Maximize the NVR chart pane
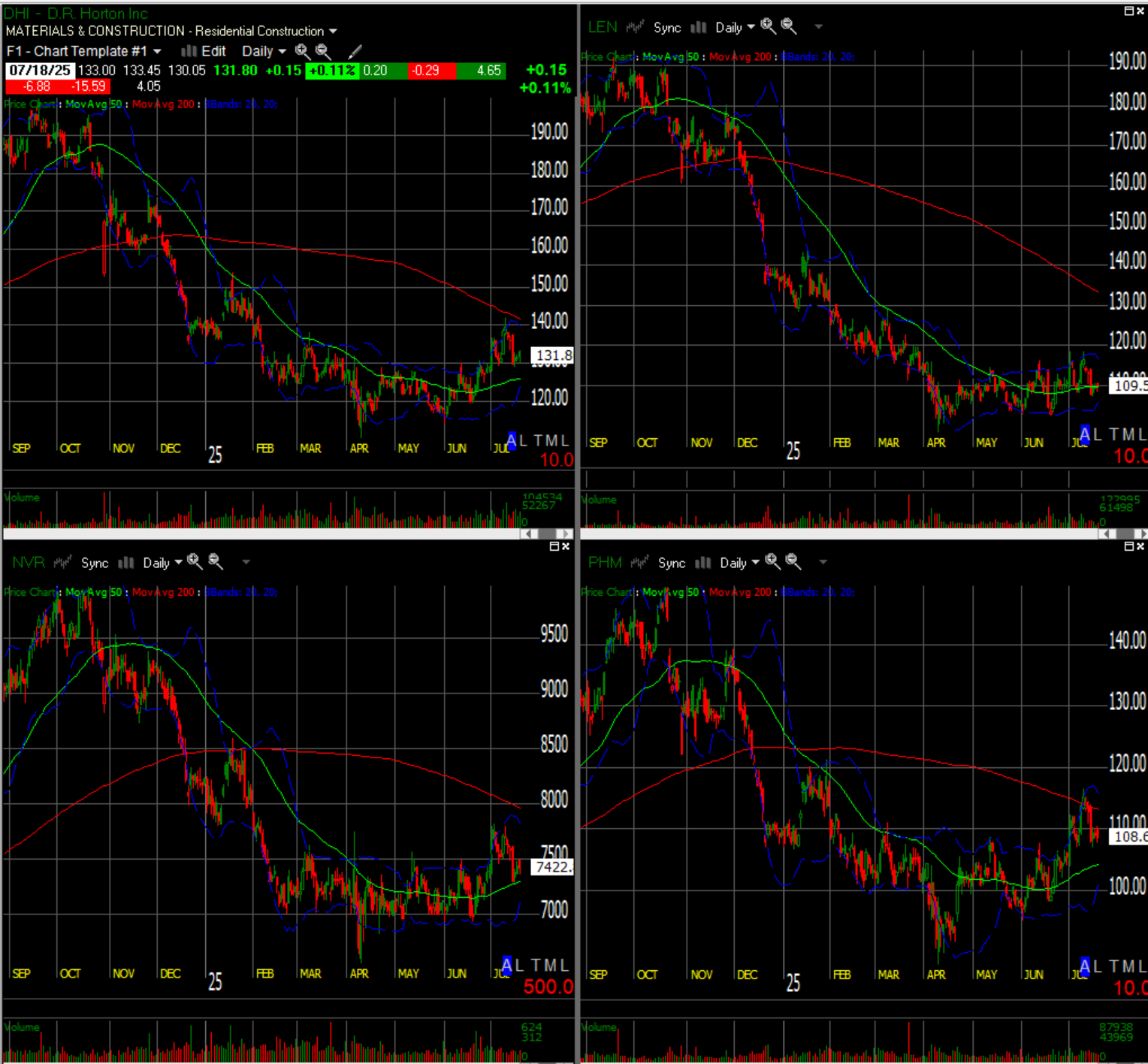The image size is (1148, 1064). (x=554, y=546)
